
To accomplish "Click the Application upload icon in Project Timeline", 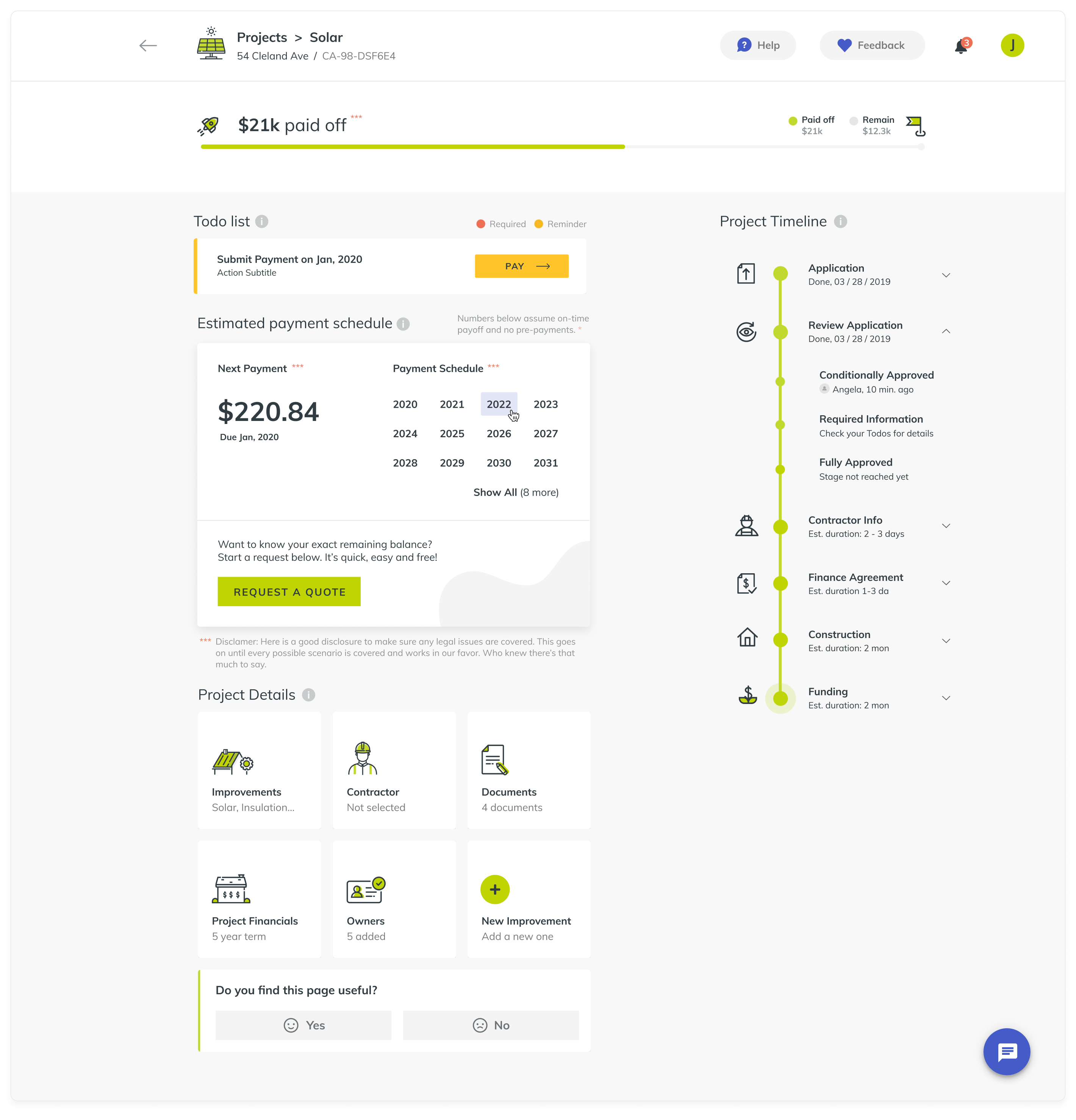I will pos(746,273).
